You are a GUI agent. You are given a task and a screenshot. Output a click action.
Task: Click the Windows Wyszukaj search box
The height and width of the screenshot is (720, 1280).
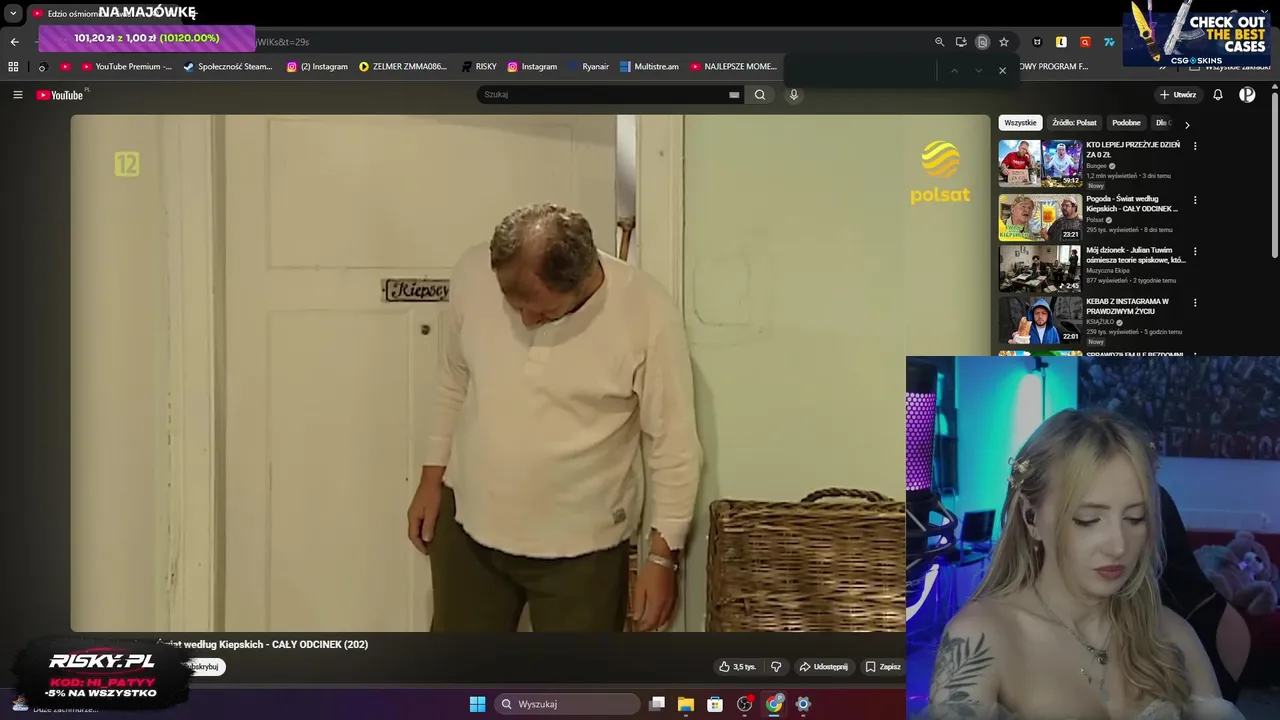click(567, 704)
